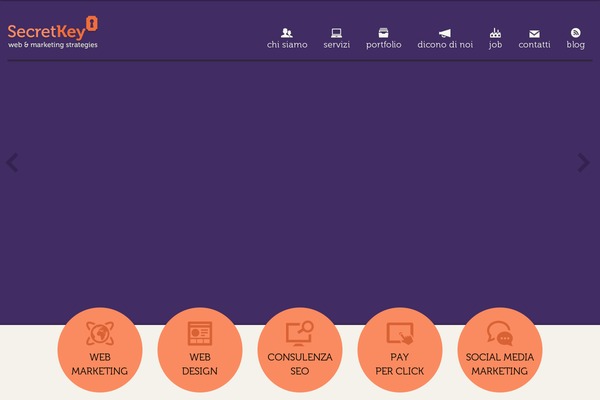600x400 pixels.
Task: Show the previous slide with left arrow
Action: [13, 163]
